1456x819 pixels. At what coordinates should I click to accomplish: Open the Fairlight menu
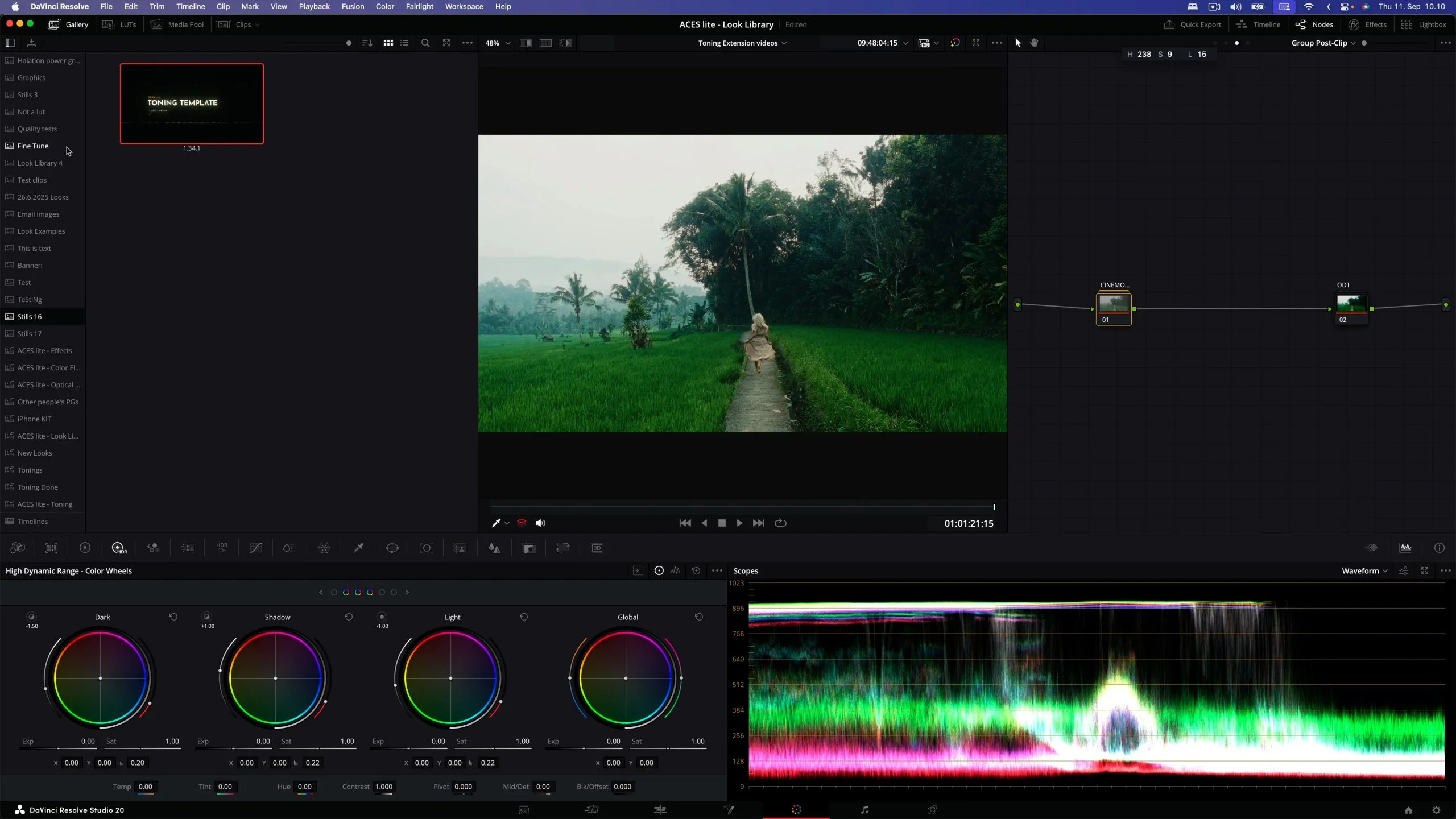419,6
